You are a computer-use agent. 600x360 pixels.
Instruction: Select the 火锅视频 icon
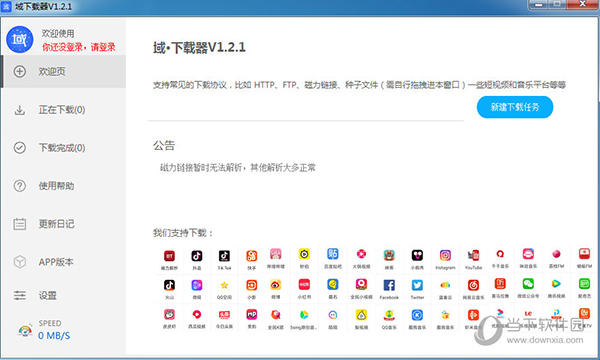[361, 254]
